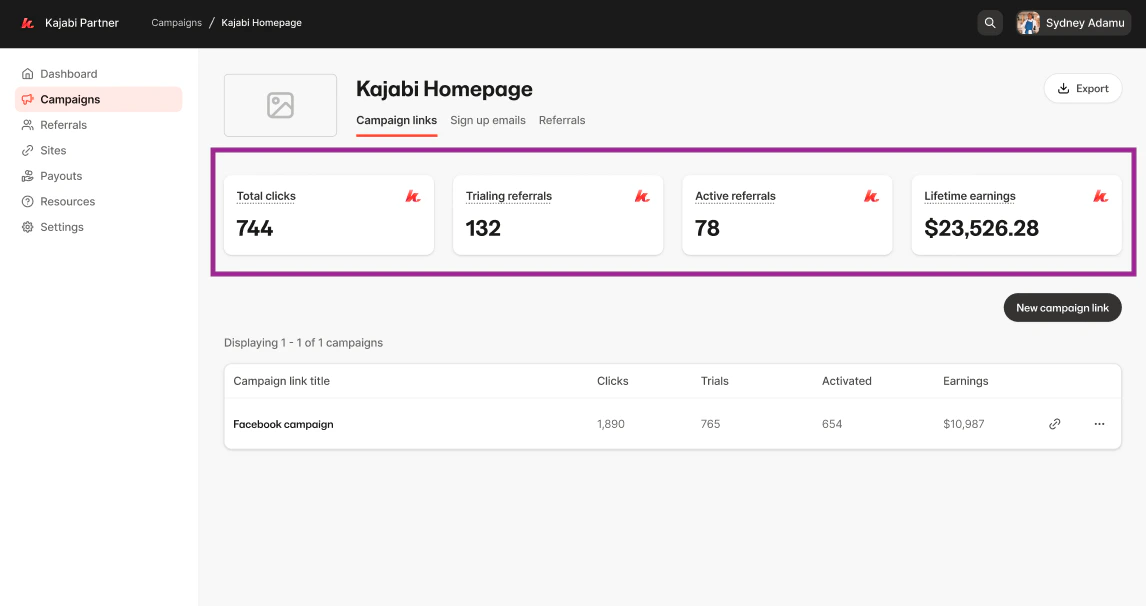
Task: Click the Clicks column header
Action: pyautogui.click(x=612, y=381)
